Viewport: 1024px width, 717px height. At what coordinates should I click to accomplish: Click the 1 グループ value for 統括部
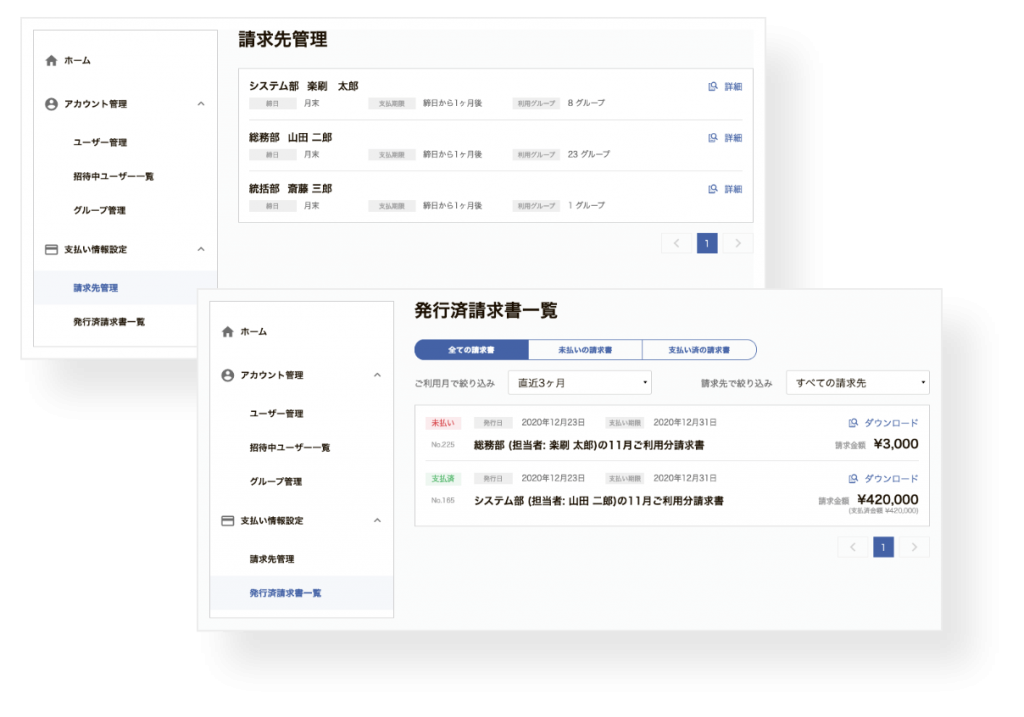click(x=586, y=205)
